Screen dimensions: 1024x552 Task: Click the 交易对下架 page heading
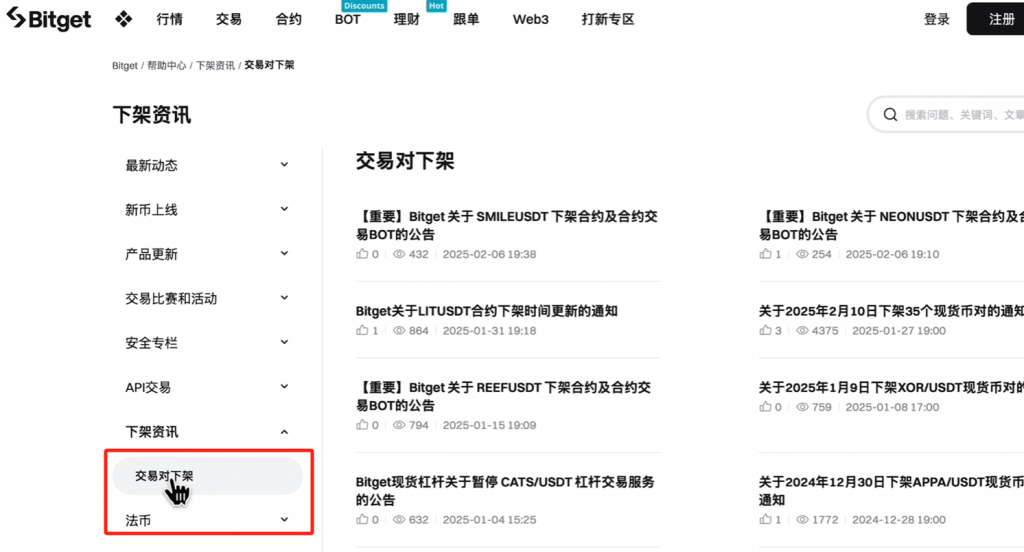tap(405, 161)
